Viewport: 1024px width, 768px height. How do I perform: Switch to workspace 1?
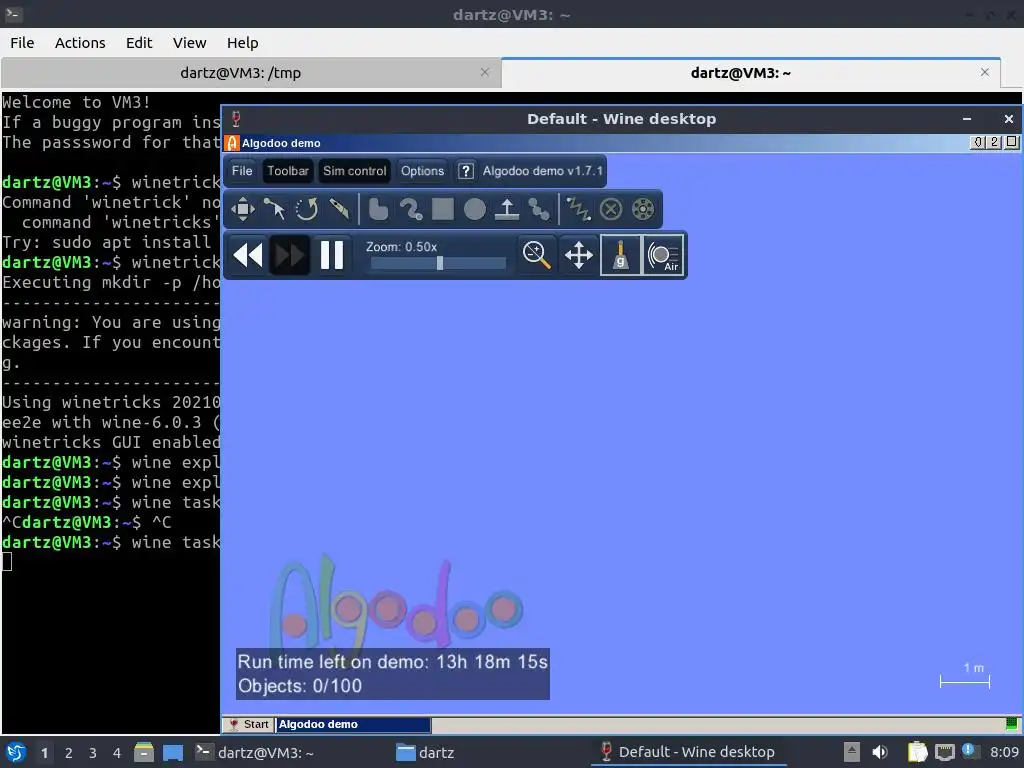coord(44,753)
